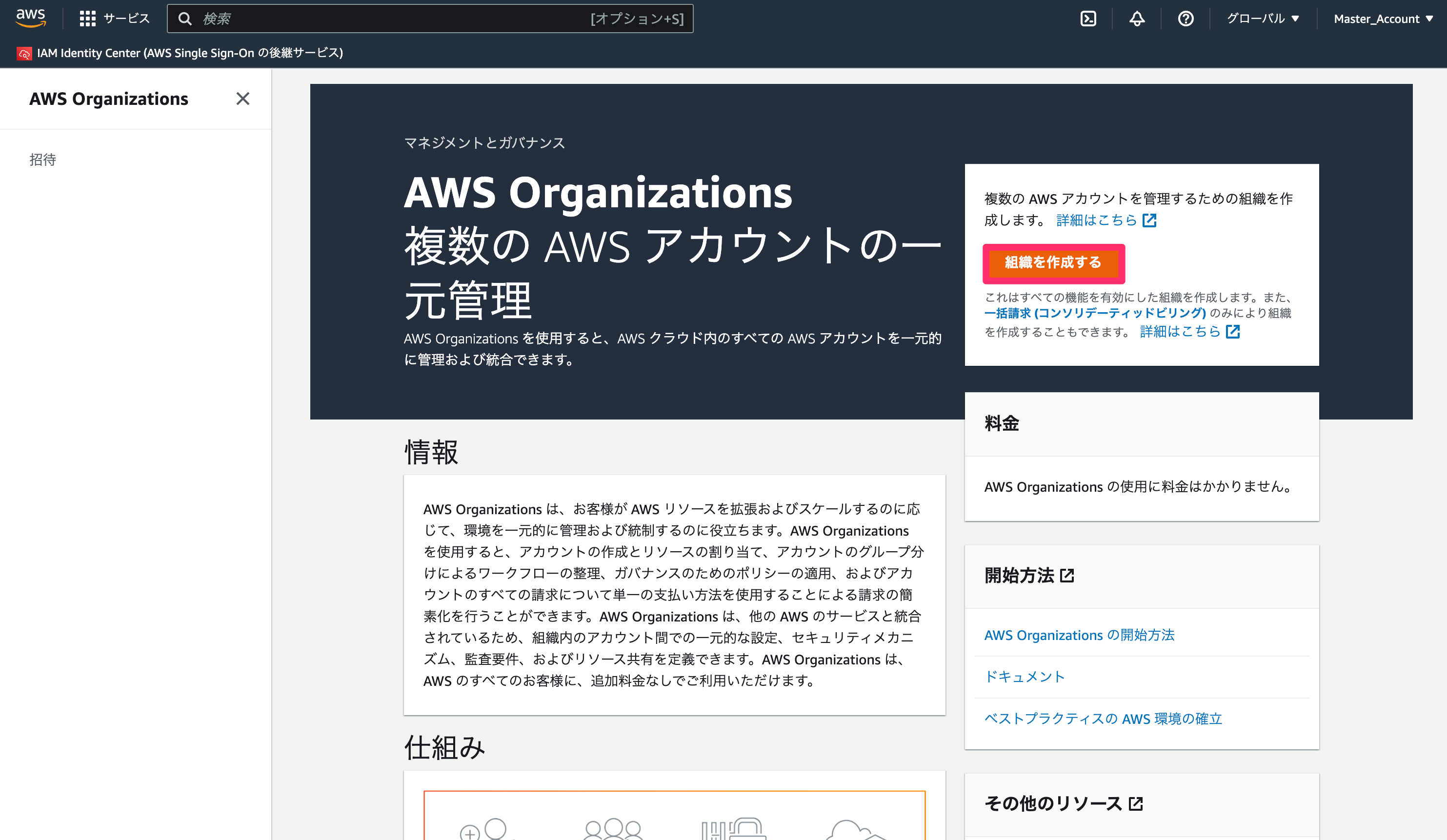This screenshot has height=840, width=1447.
Task: Open the サービス menu
Action: pyautogui.click(x=126, y=19)
